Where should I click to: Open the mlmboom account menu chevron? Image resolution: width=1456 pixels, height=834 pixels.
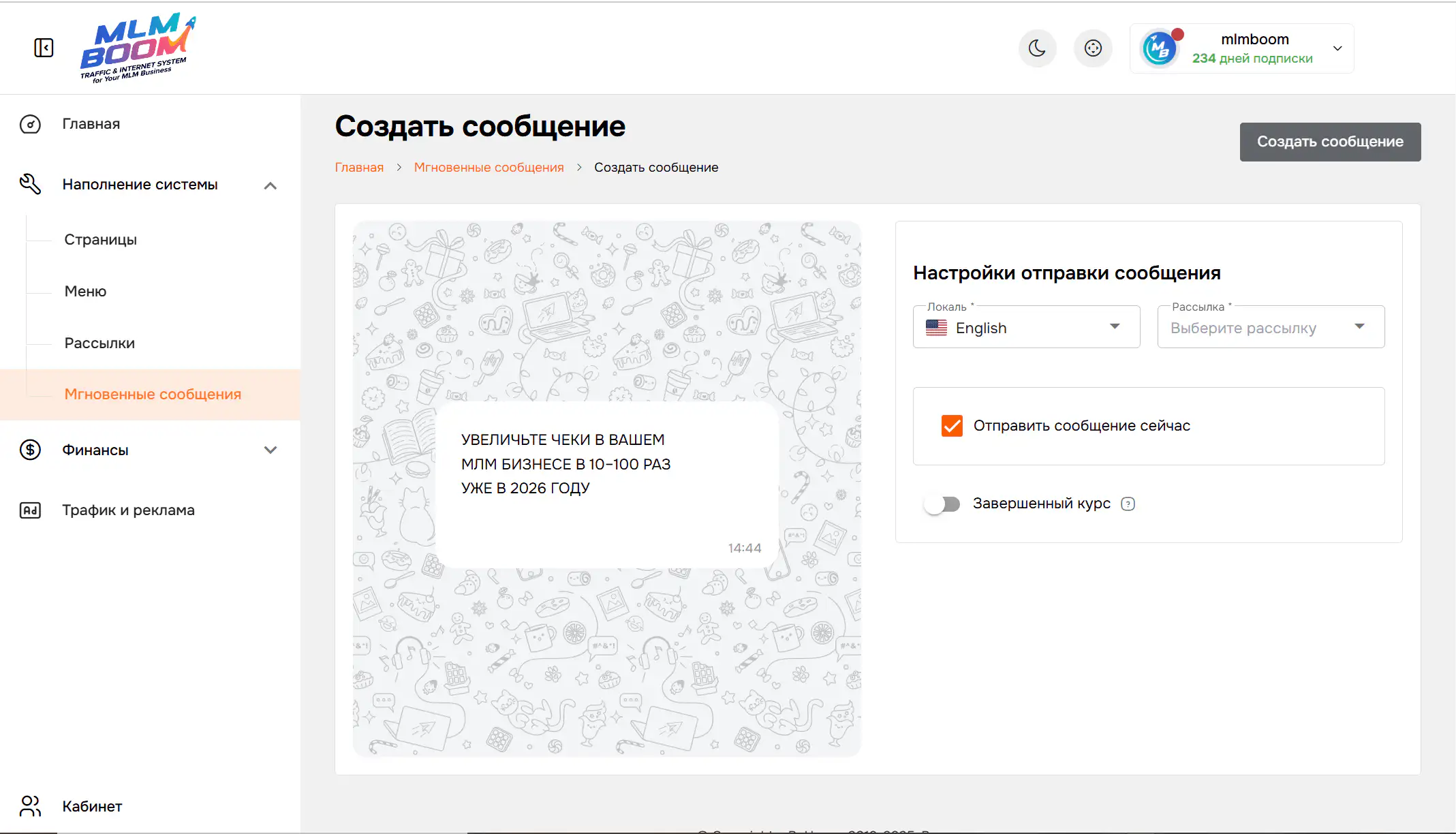tap(1337, 48)
